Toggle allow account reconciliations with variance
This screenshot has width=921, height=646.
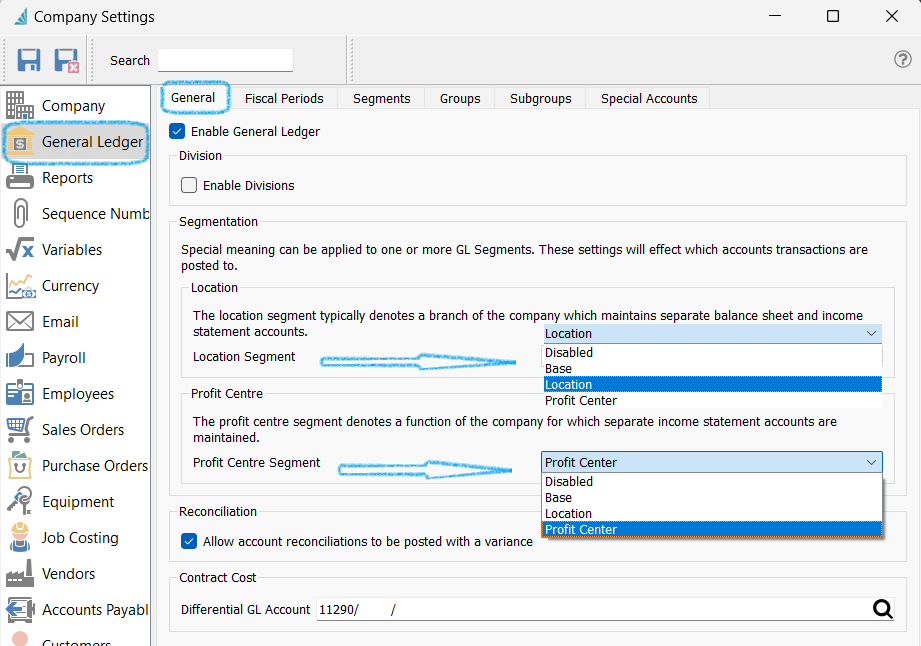pos(189,541)
